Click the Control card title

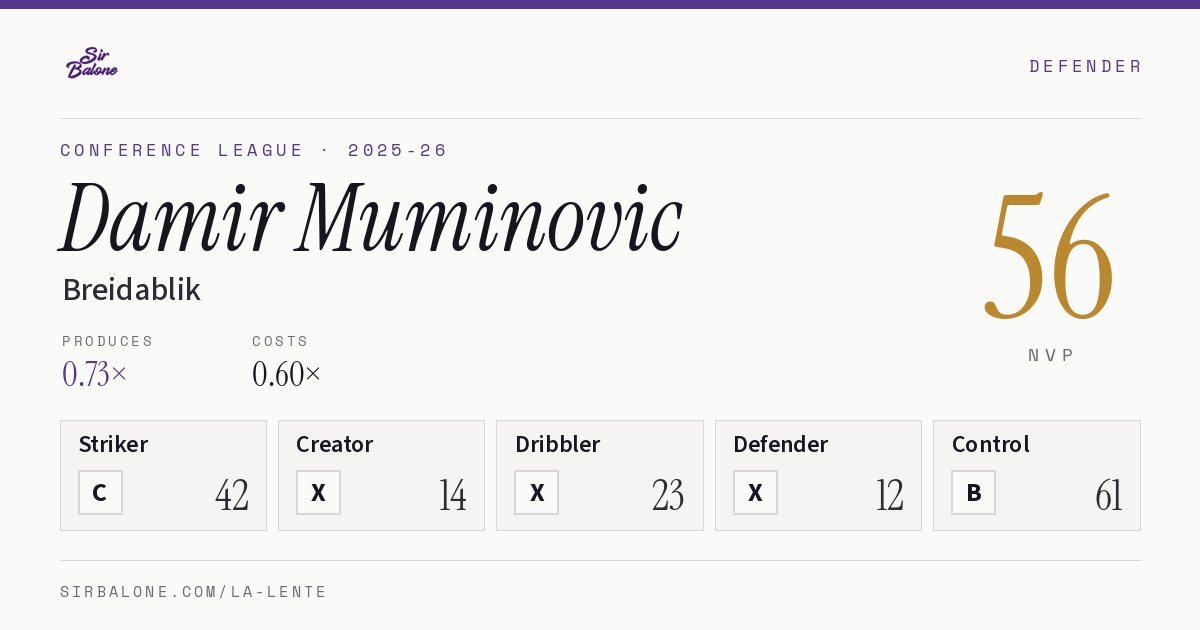990,444
